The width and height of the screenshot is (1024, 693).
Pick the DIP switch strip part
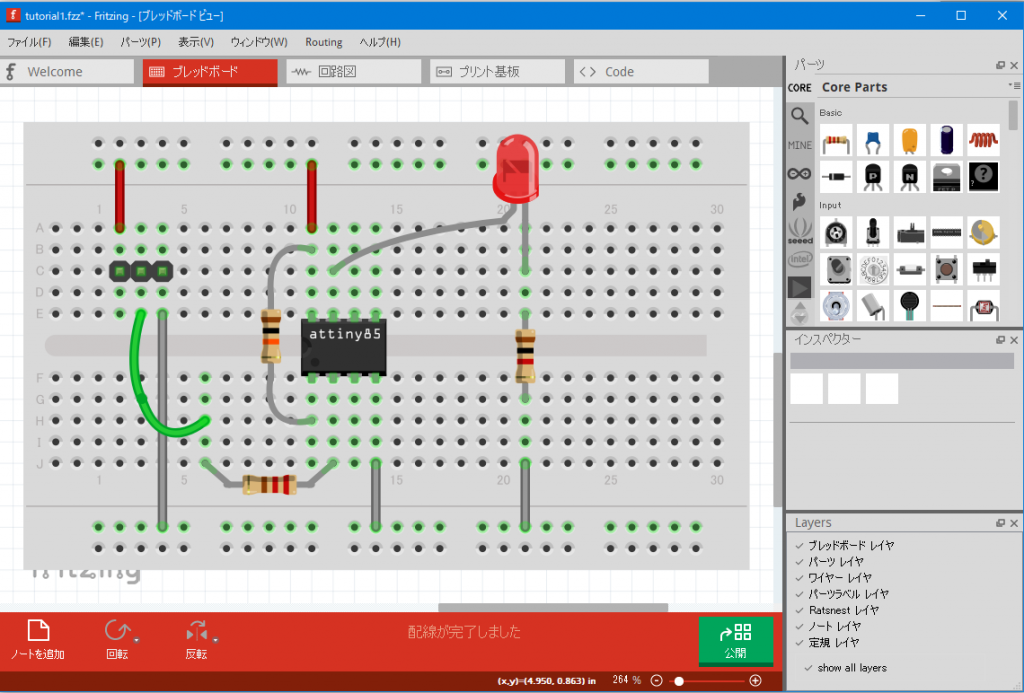947,233
